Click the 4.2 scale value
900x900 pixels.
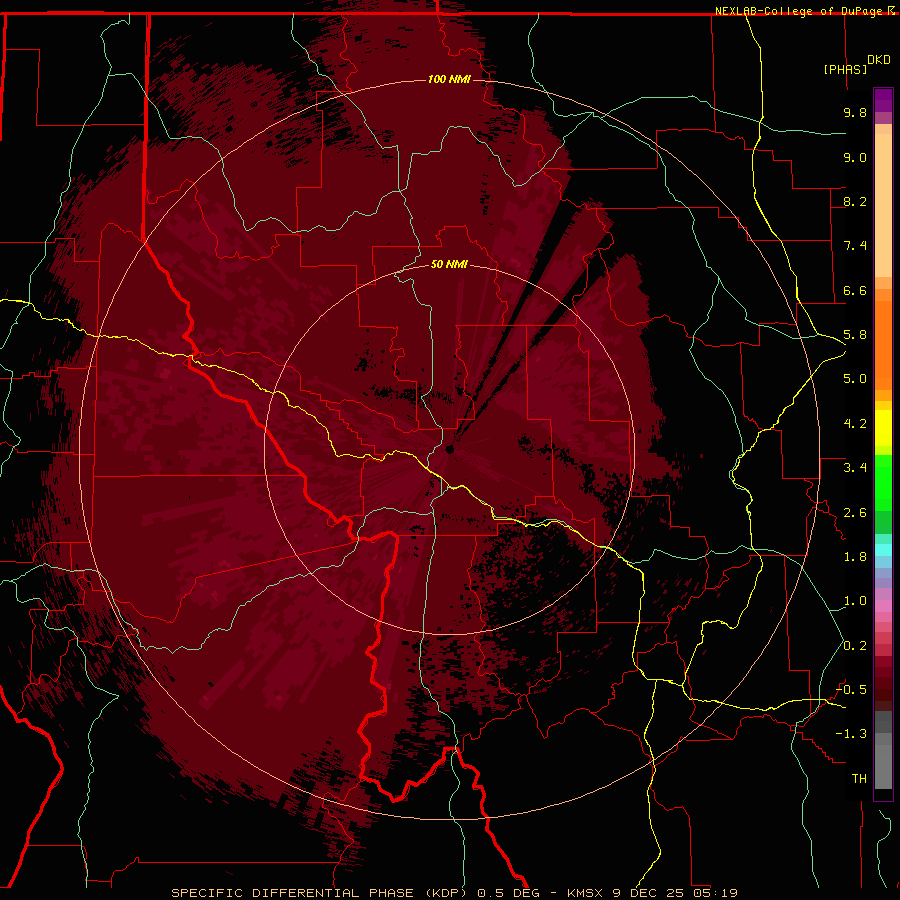coord(855,424)
